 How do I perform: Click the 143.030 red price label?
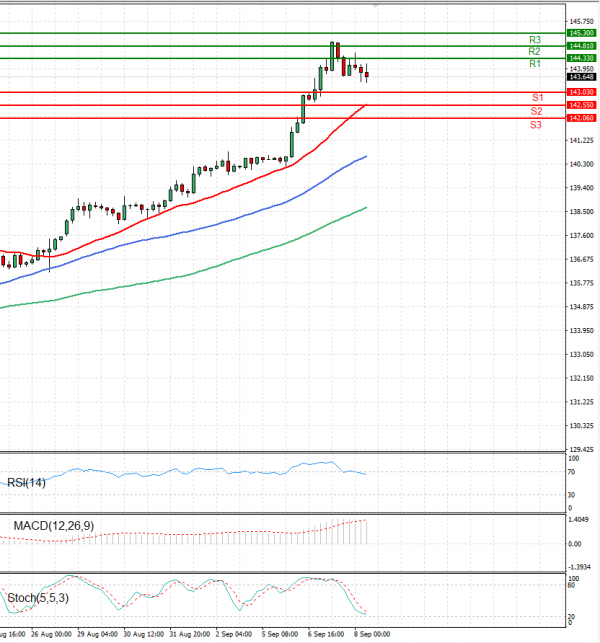581,92
